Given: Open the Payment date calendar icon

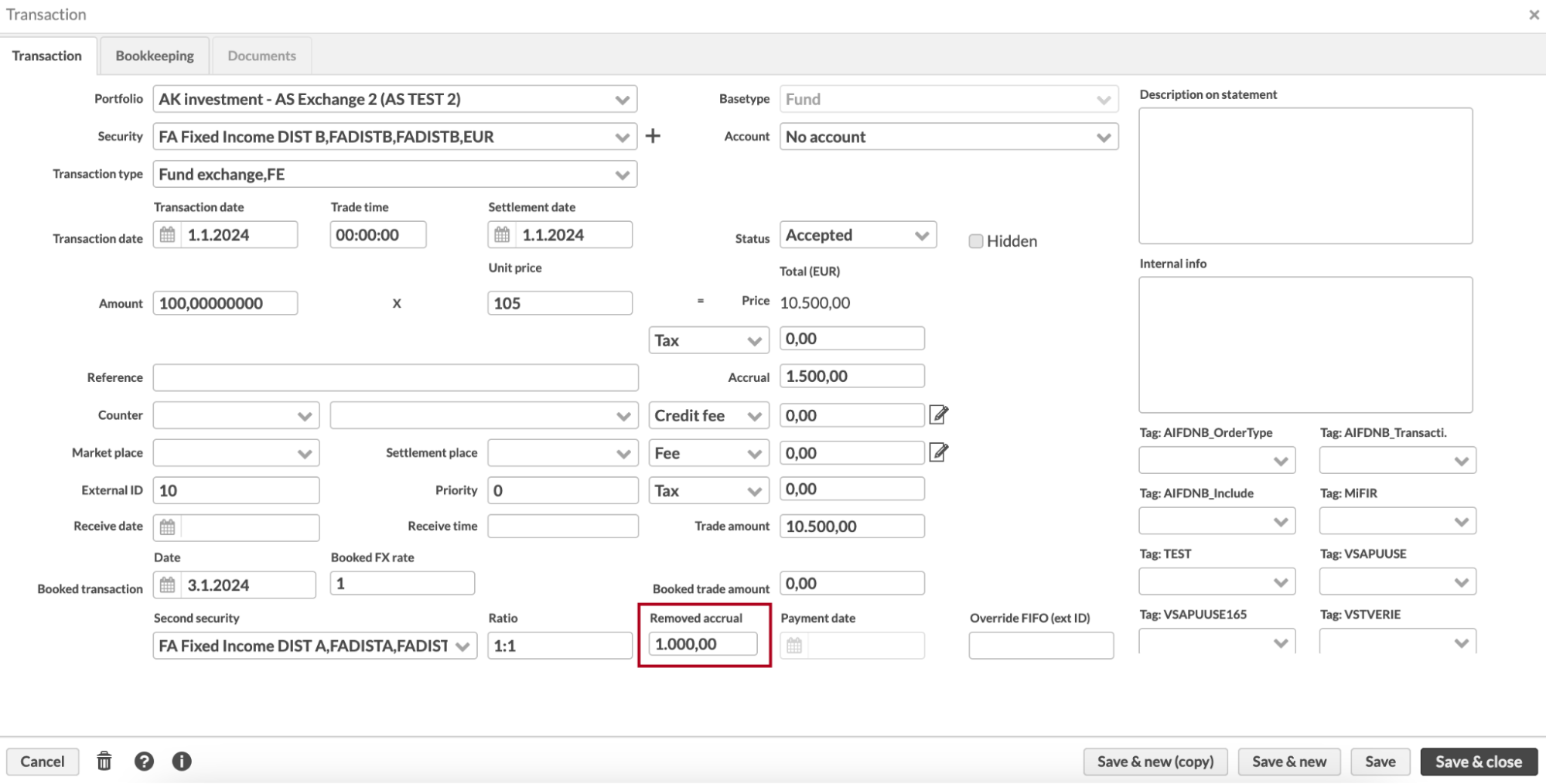Looking at the screenshot, I should coord(794,646).
